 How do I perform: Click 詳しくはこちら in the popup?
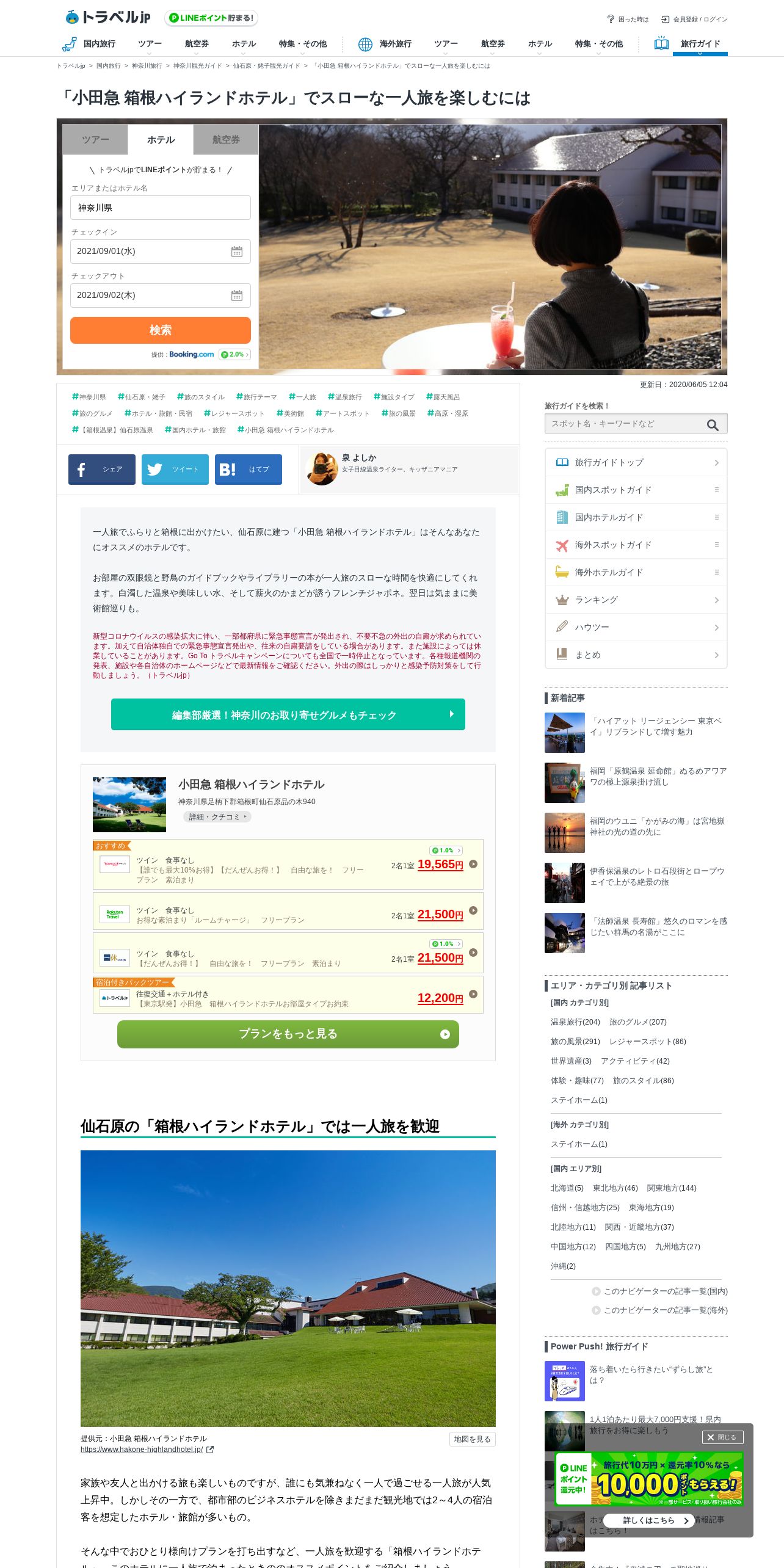pos(648,1520)
